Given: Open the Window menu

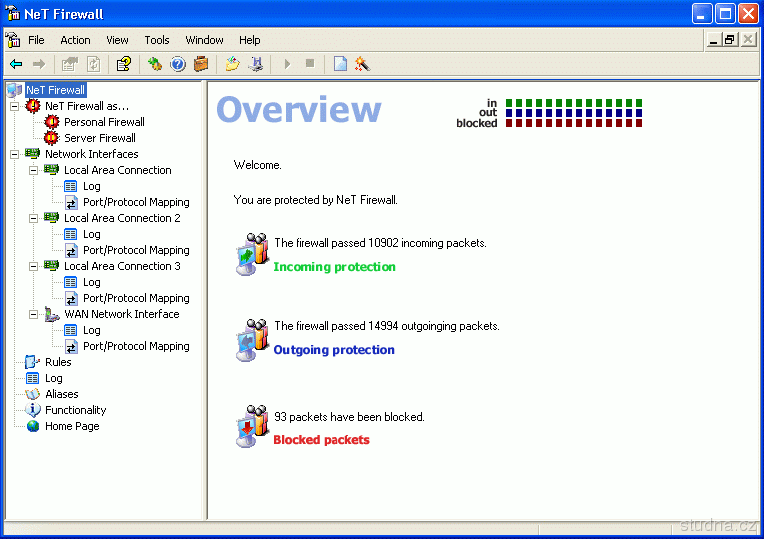Looking at the screenshot, I should point(204,40).
